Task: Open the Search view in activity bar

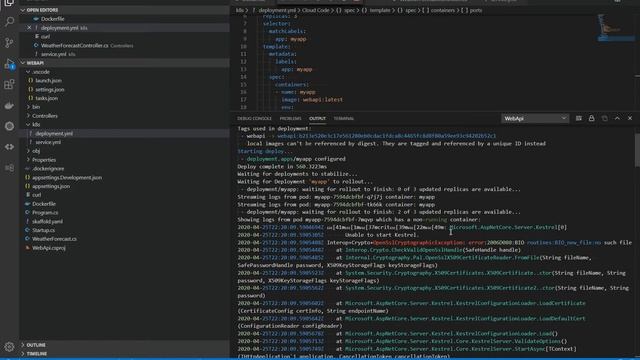Action: click(x=9, y=21)
